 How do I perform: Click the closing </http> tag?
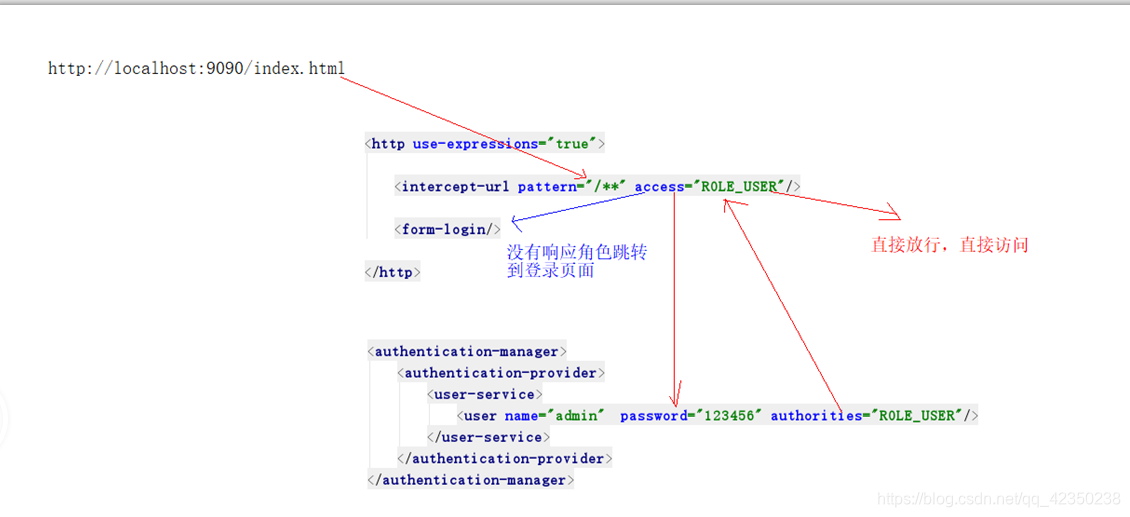(393, 273)
